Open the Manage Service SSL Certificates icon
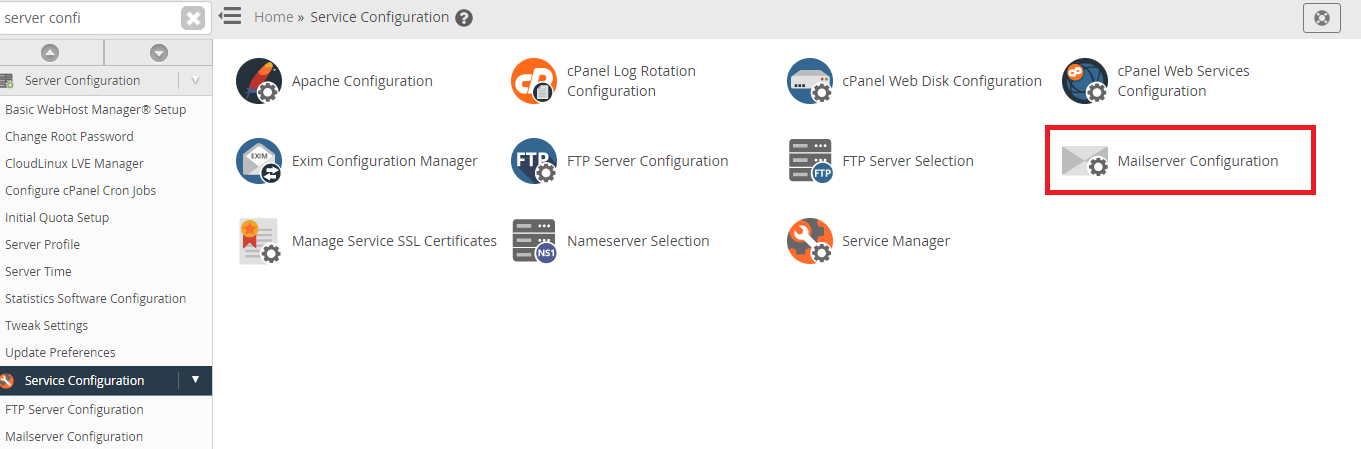Screen dimensions: 1361x449 259,241
